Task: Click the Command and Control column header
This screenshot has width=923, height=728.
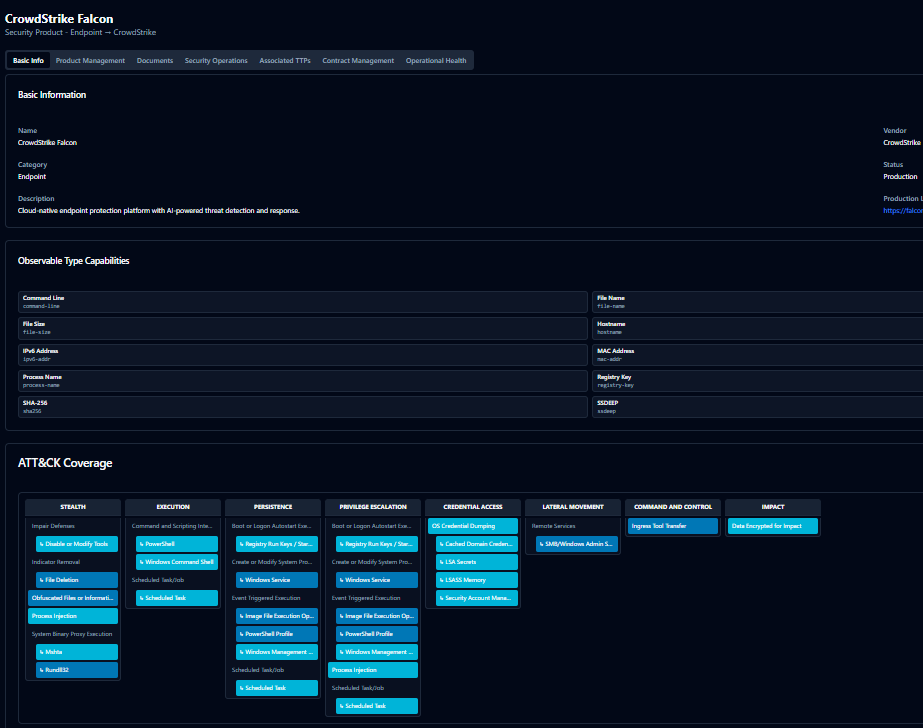Action: (x=673, y=507)
